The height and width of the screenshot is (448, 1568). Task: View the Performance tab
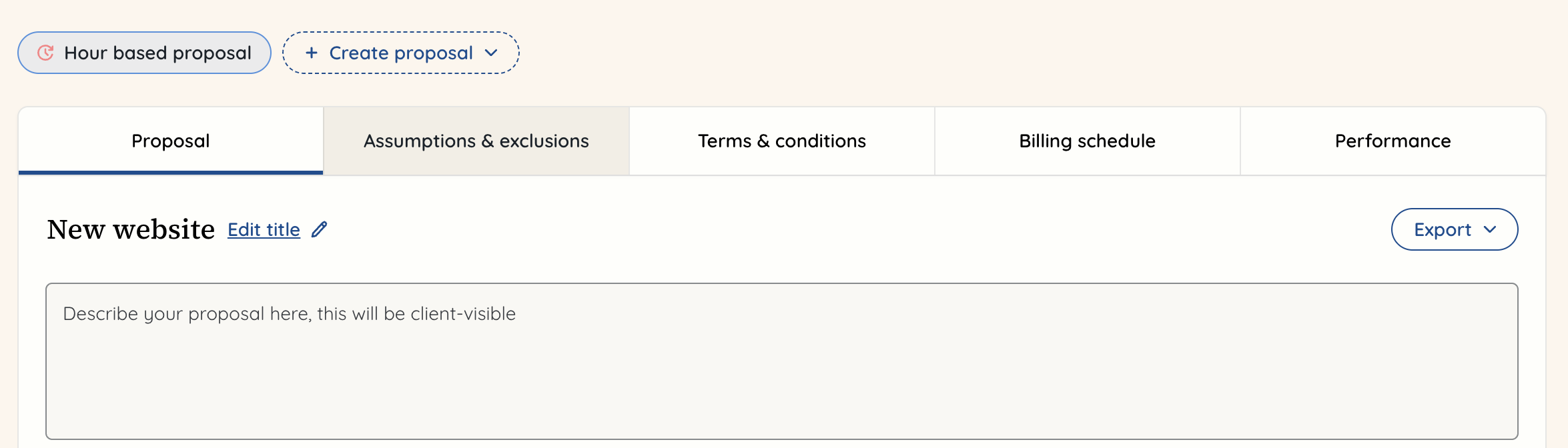(1393, 141)
